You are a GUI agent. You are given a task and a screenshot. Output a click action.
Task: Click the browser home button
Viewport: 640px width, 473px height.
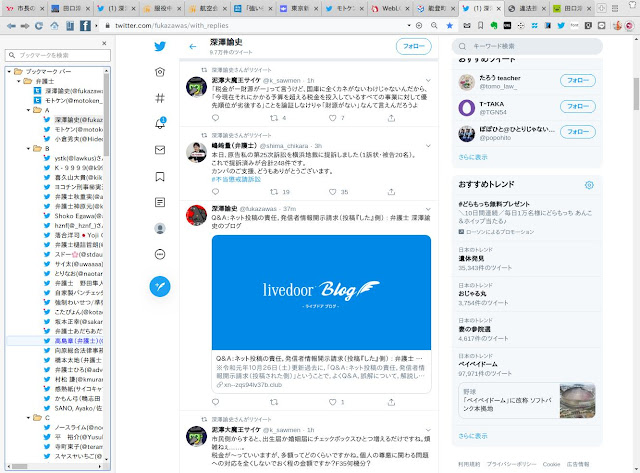54,26
